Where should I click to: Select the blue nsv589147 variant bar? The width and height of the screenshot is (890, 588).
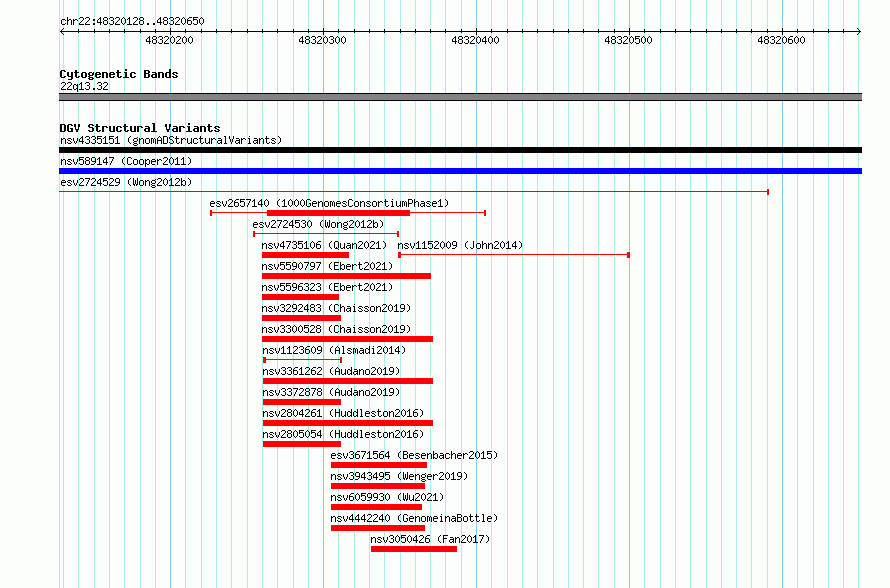[x=460, y=171]
